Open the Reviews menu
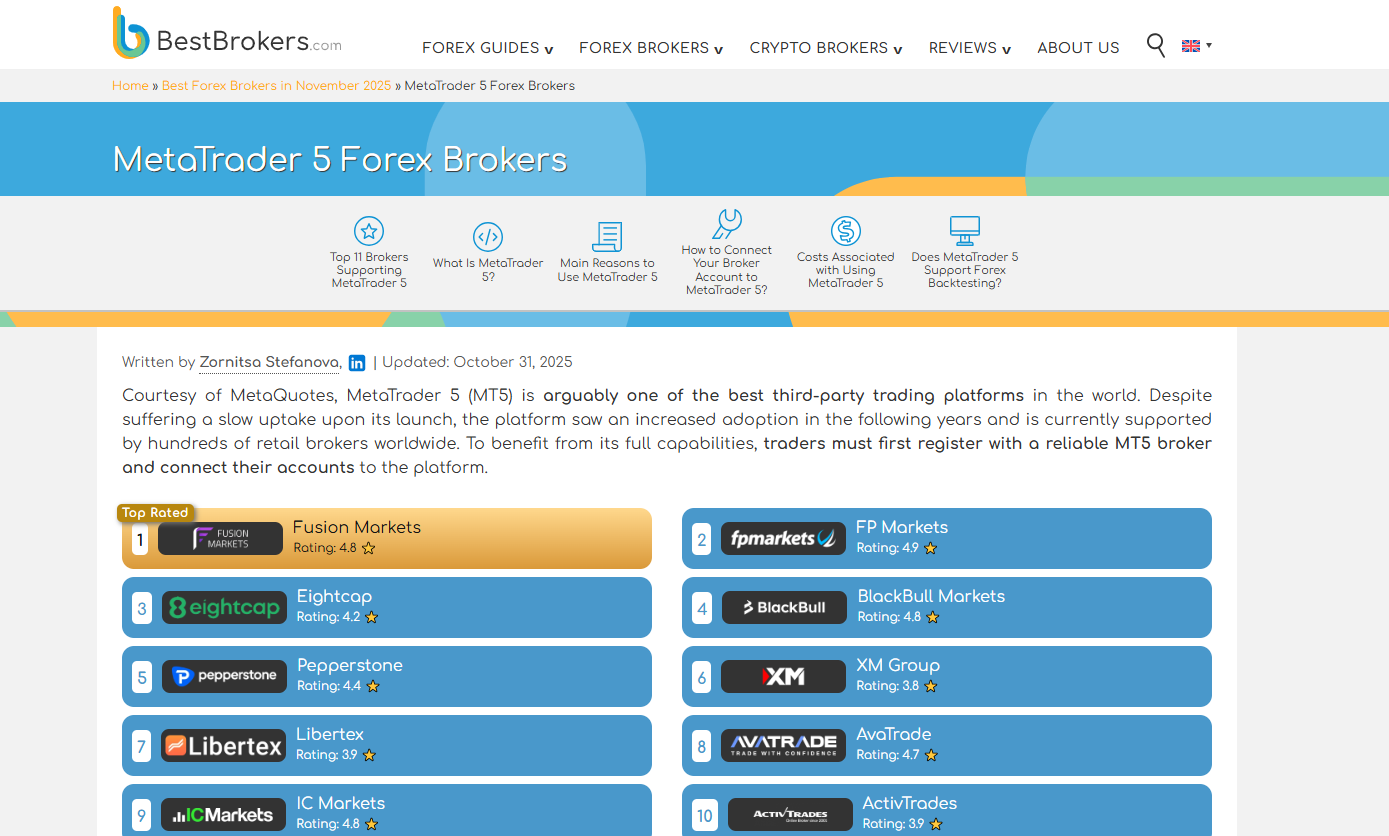Viewport: 1389px width, 836px height. 969,48
